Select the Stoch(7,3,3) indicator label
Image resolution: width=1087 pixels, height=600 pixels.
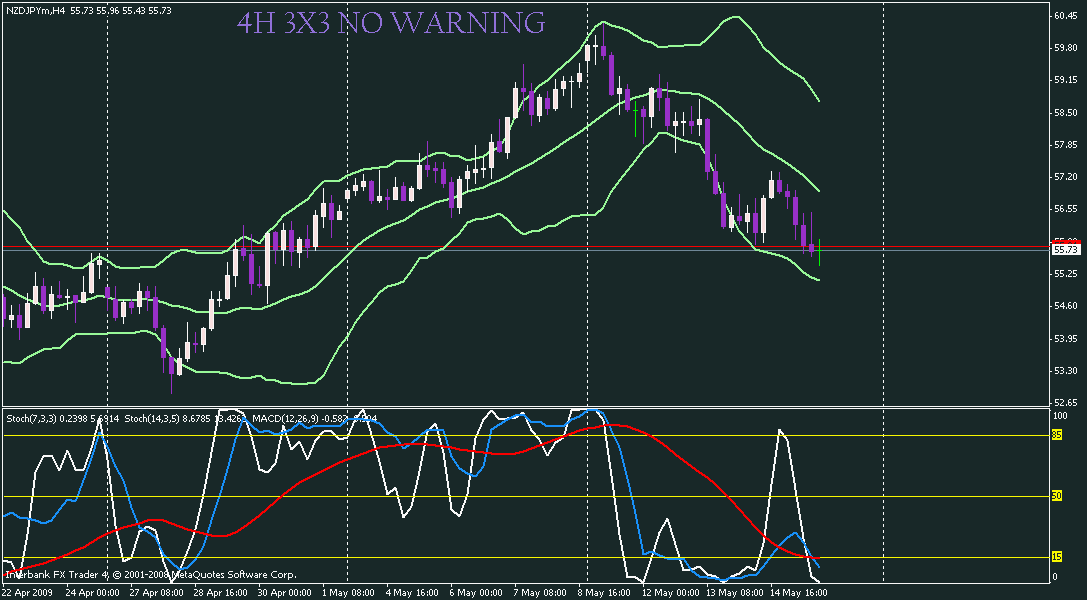coord(32,418)
